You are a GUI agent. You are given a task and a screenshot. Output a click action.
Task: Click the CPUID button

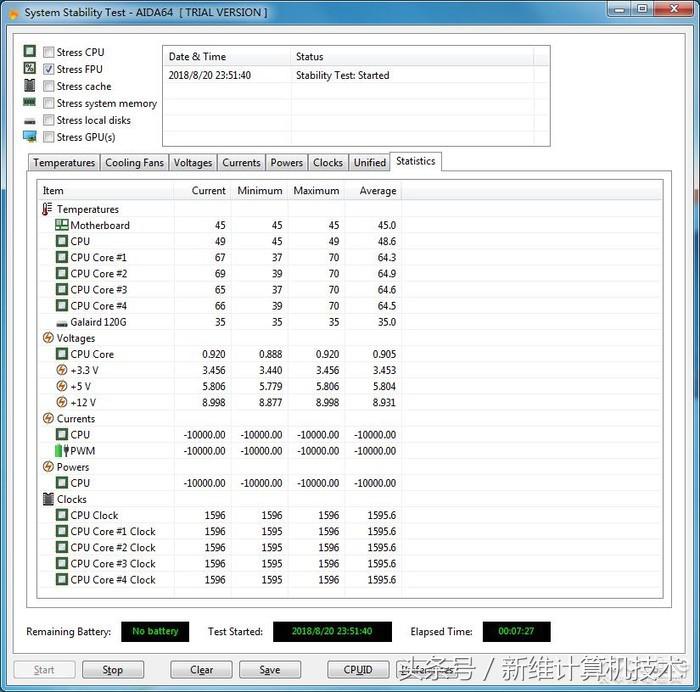coord(358,670)
